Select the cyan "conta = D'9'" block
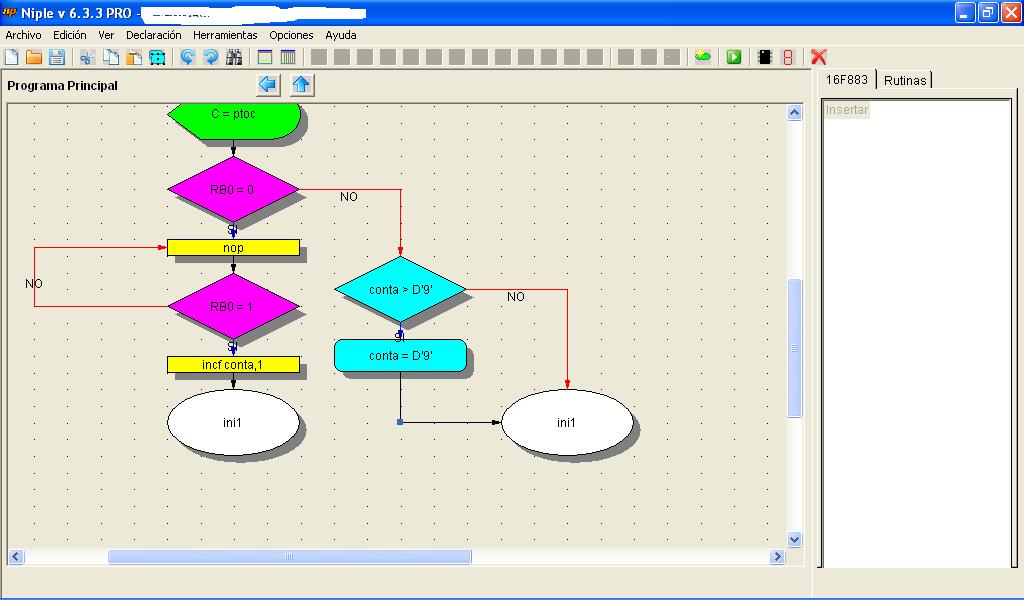This screenshot has width=1024, height=600. point(400,356)
